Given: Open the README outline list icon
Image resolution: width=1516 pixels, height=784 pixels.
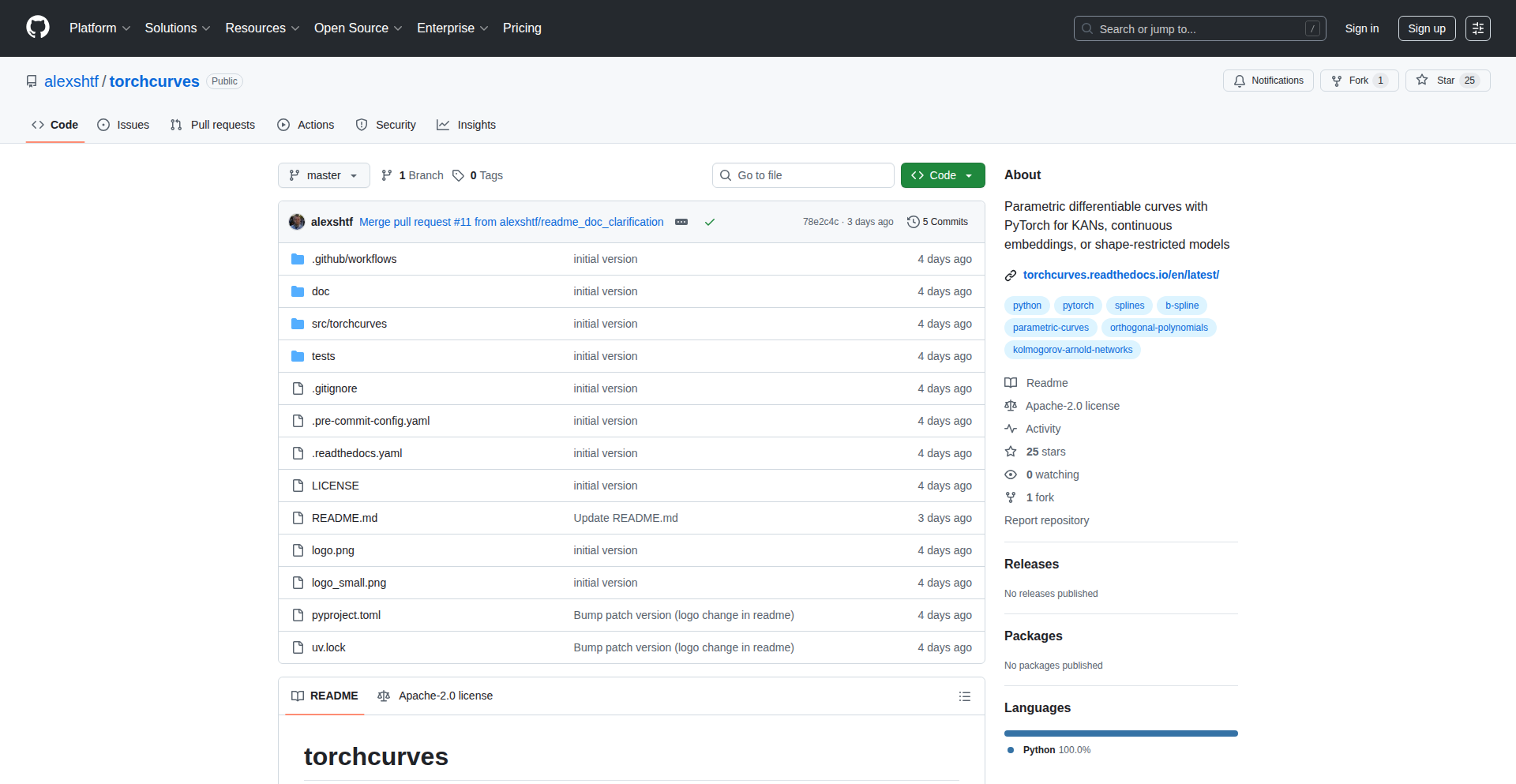Looking at the screenshot, I should click(x=964, y=696).
